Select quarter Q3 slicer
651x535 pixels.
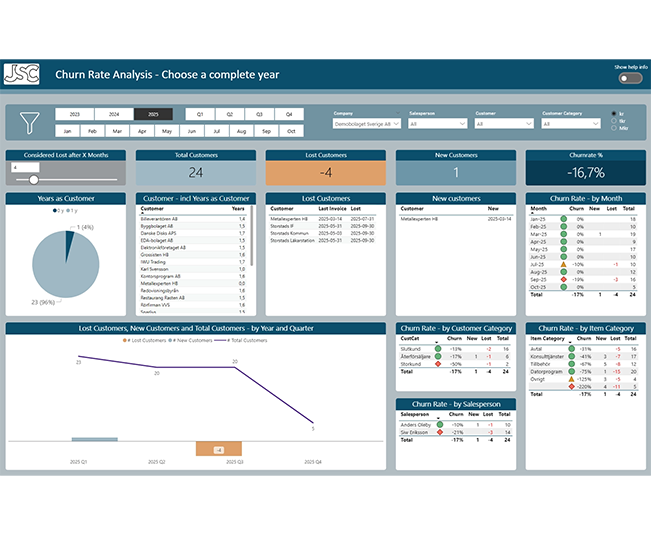pos(259,114)
